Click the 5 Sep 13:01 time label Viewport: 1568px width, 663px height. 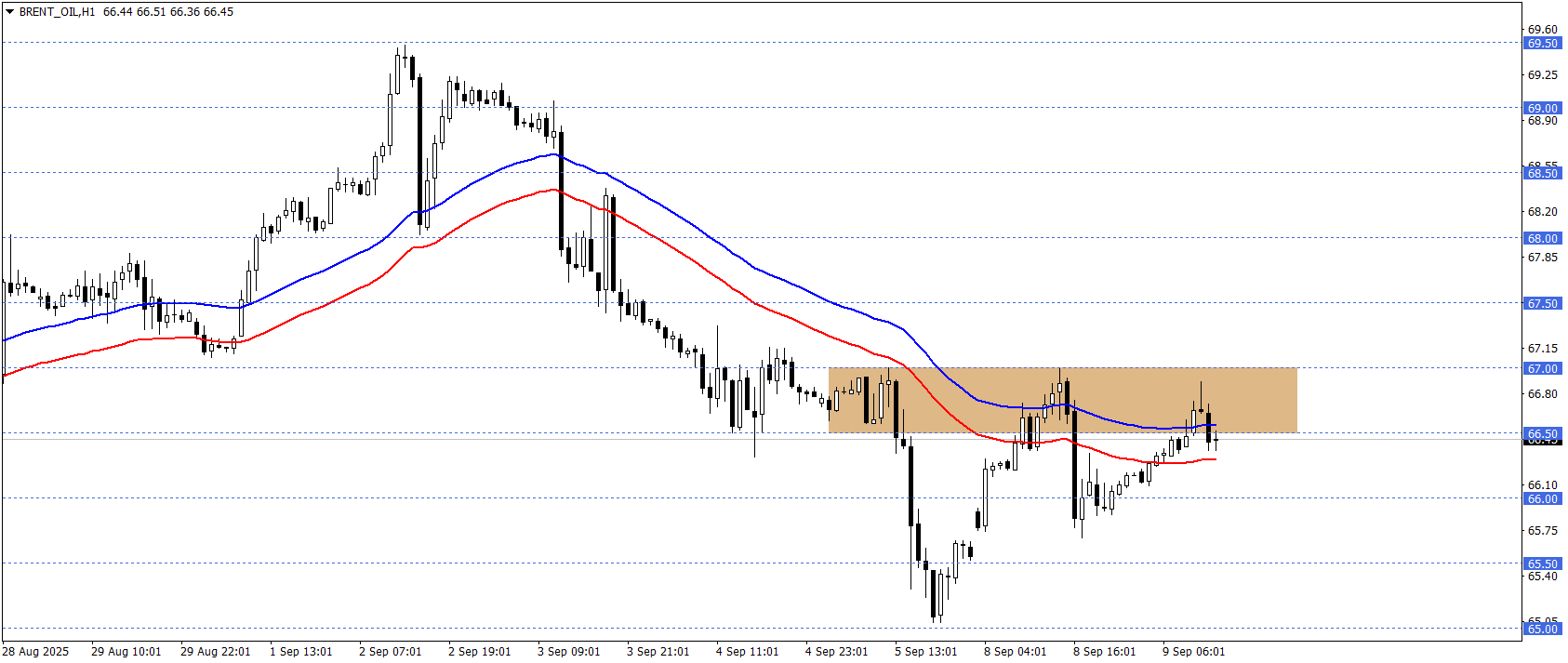(926, 652)
